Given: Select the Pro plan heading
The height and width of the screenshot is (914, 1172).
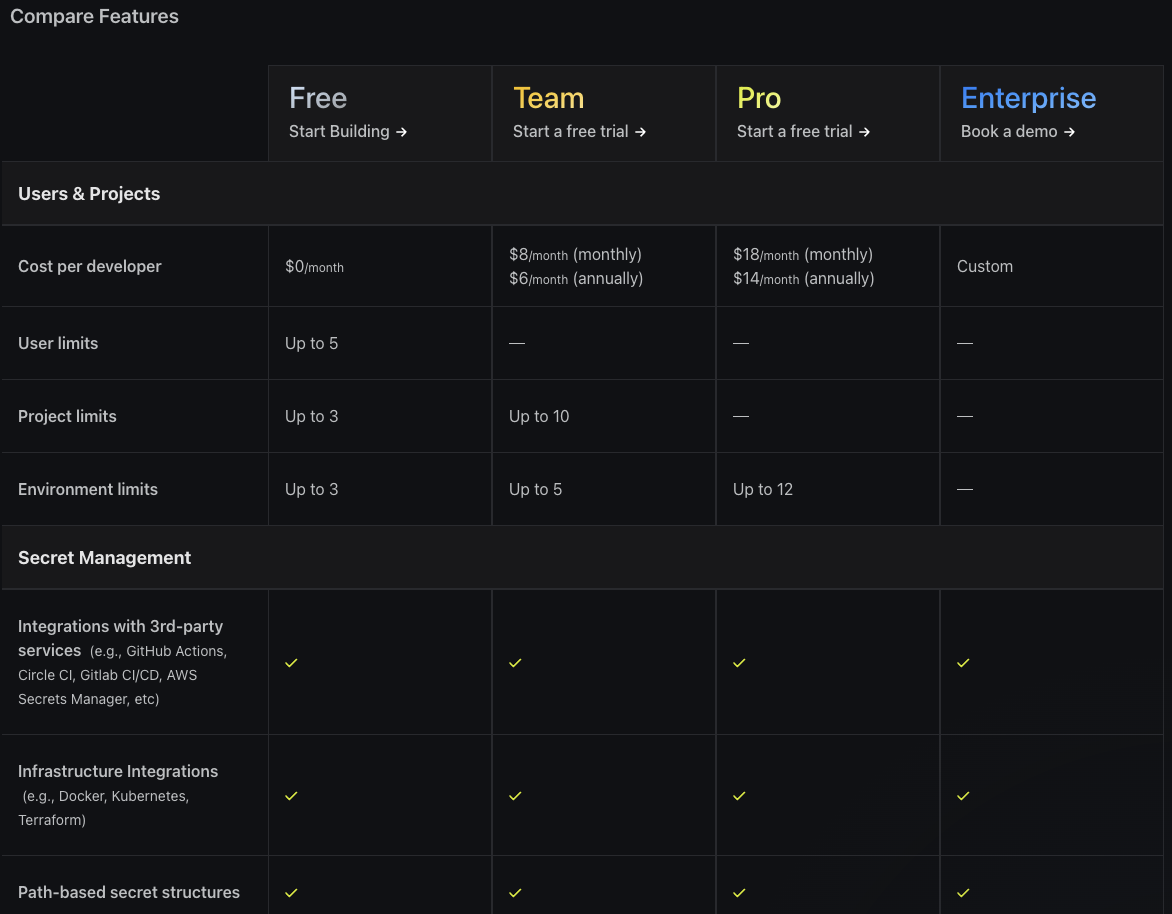Looking at the screenshot, I should [759, 98].
